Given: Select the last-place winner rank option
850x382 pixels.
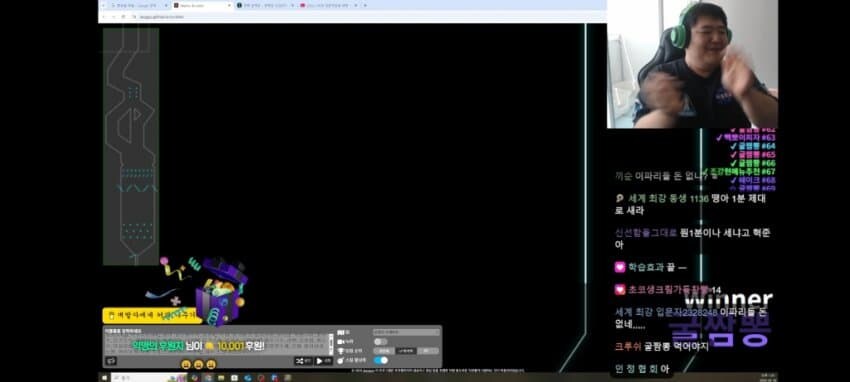Looking at the screenshot, I should pos(428,351).
